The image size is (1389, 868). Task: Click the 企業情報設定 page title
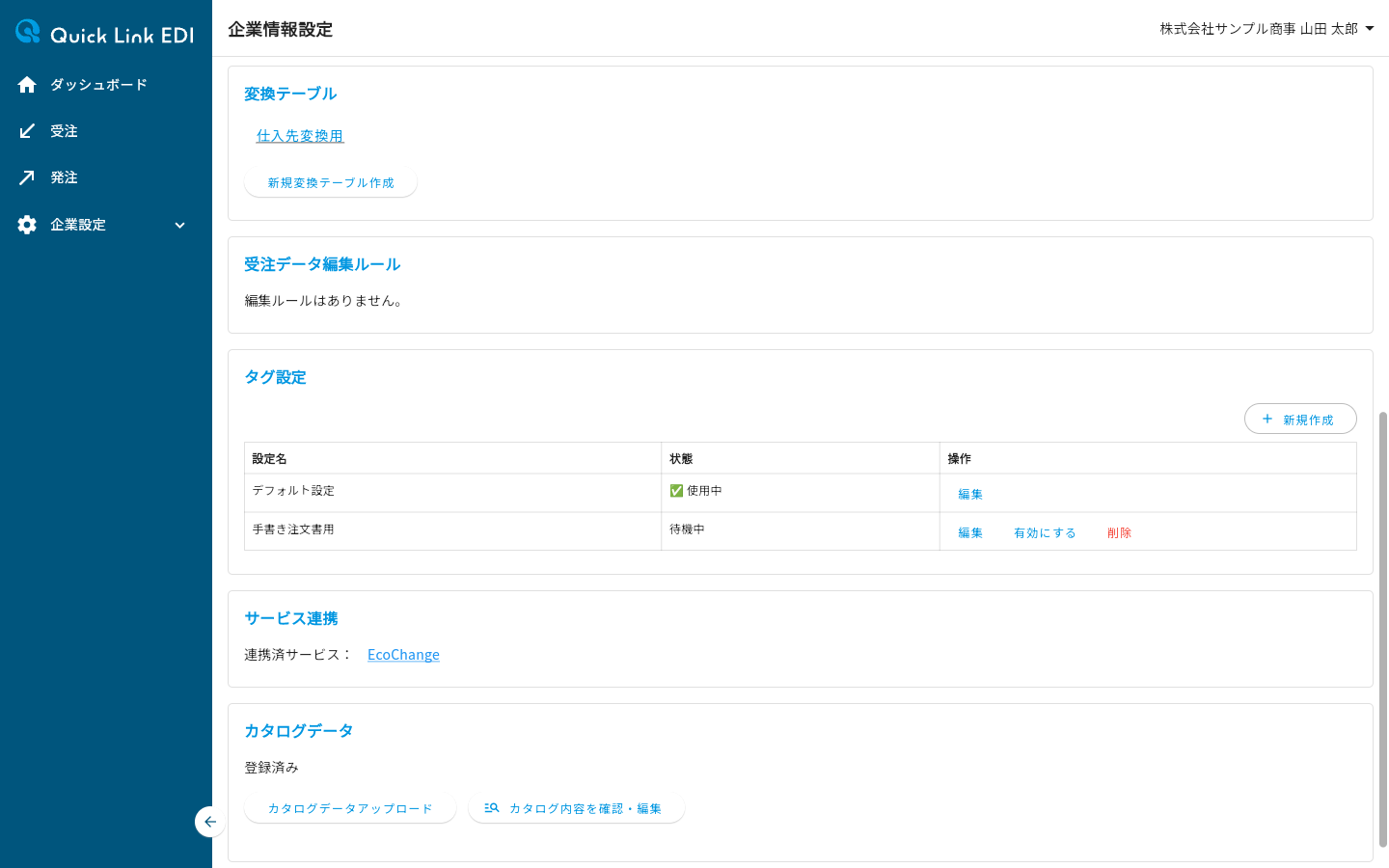coord(280,29)
